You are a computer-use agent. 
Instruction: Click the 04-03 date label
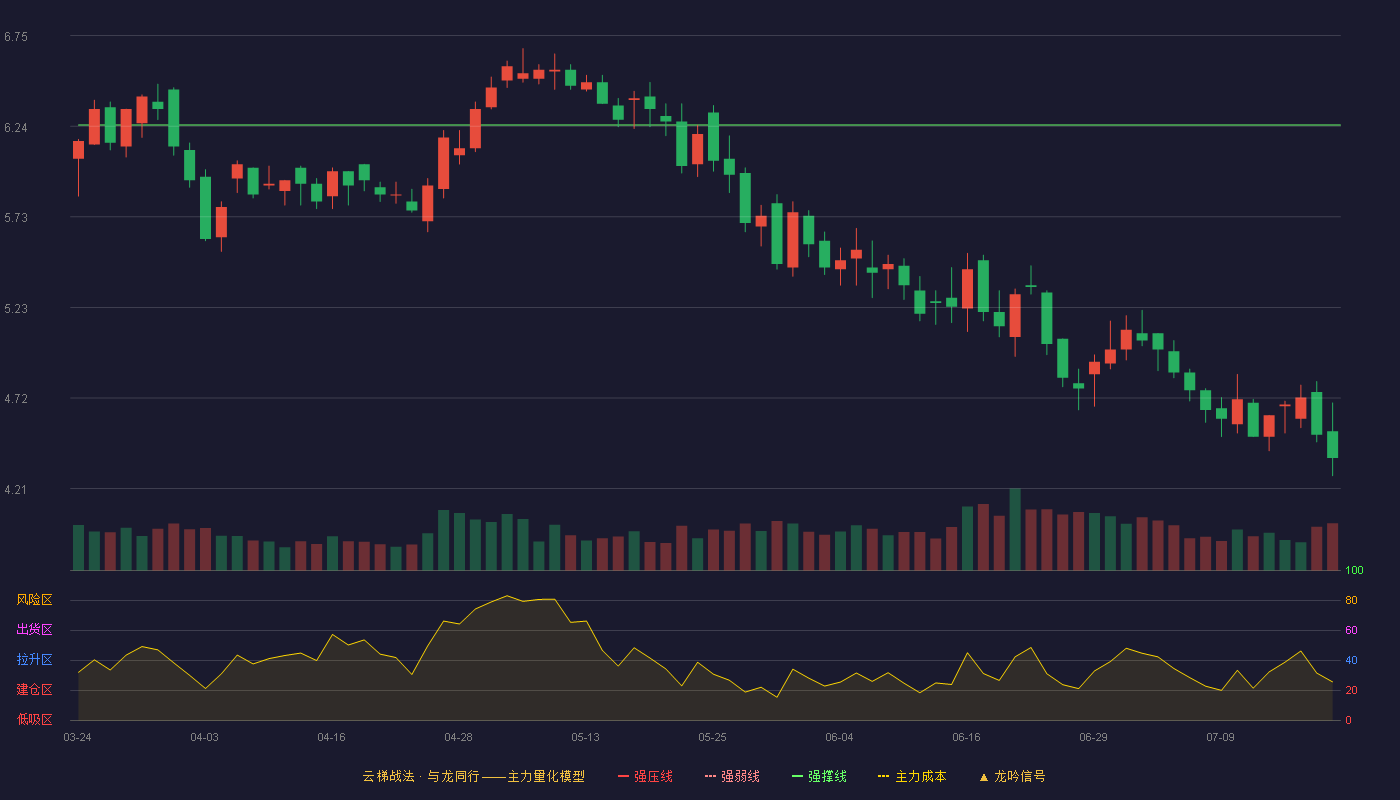204,737
